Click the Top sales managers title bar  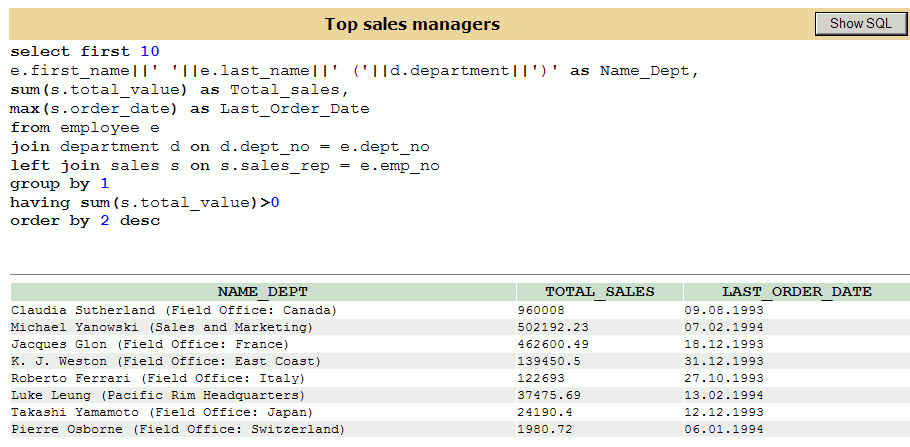point(412,24)
